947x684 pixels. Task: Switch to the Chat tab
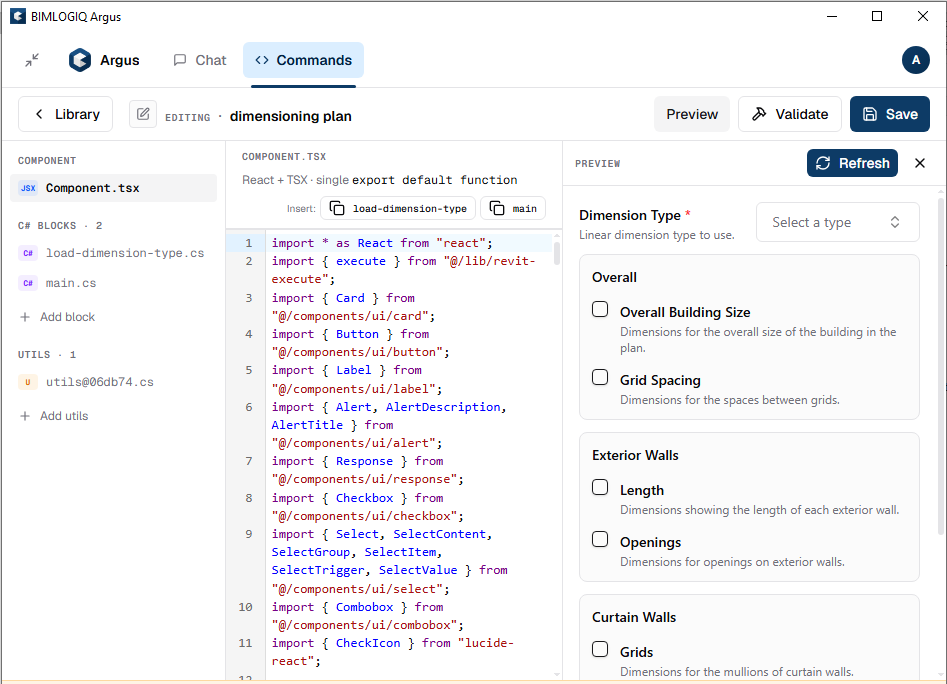(200, 60)
